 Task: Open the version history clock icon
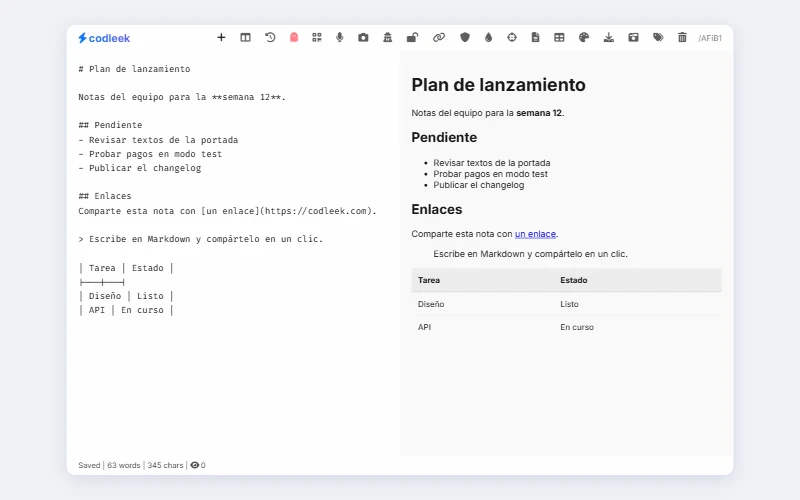270,37
